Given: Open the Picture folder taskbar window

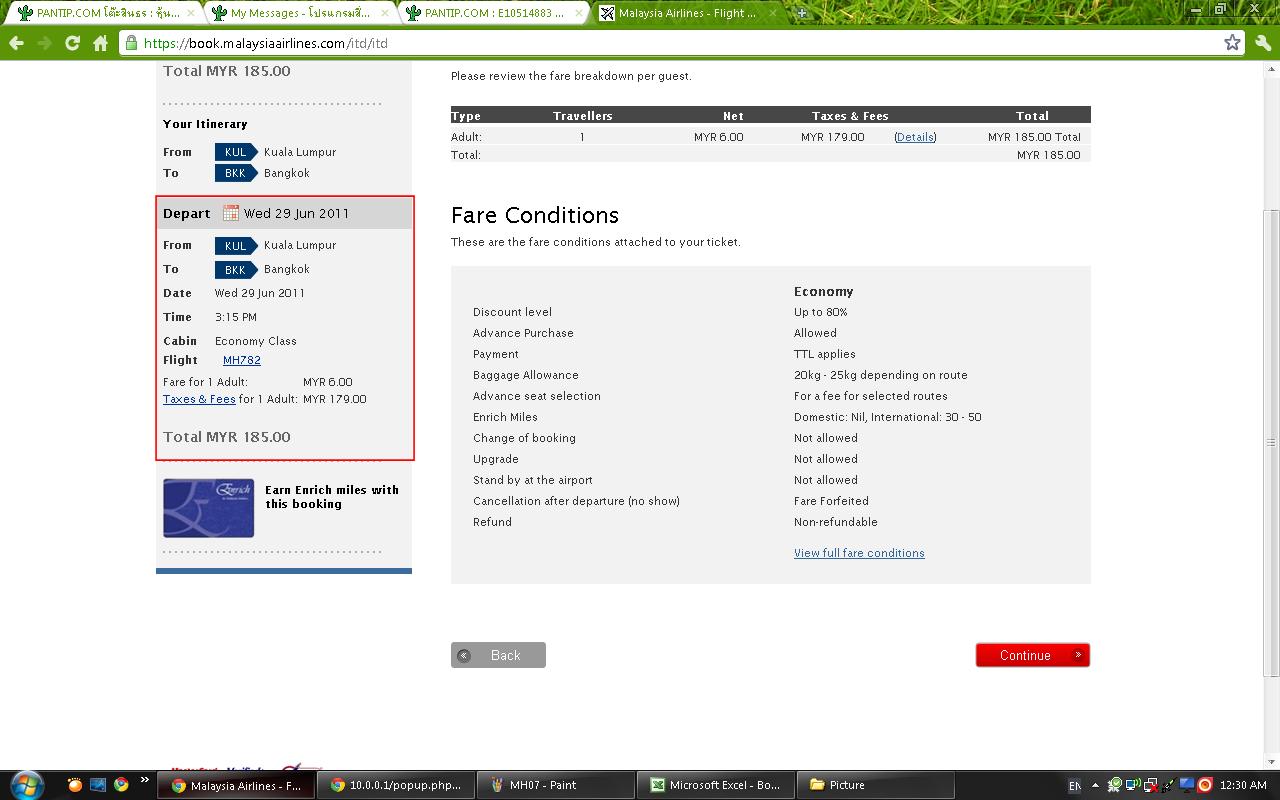Looking at the screenshot, I should [876, 785].
